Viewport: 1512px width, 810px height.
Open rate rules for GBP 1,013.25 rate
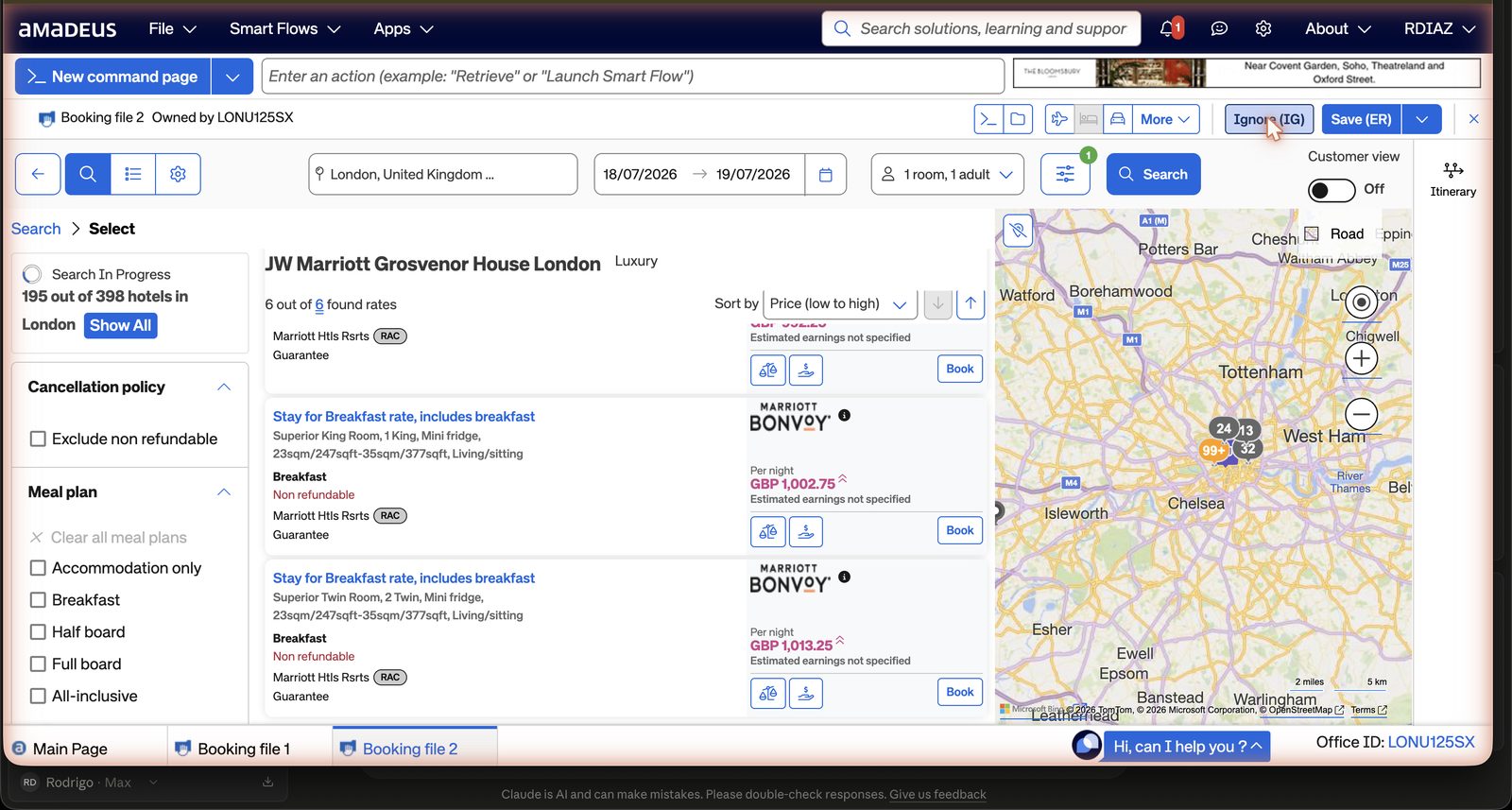768,693
